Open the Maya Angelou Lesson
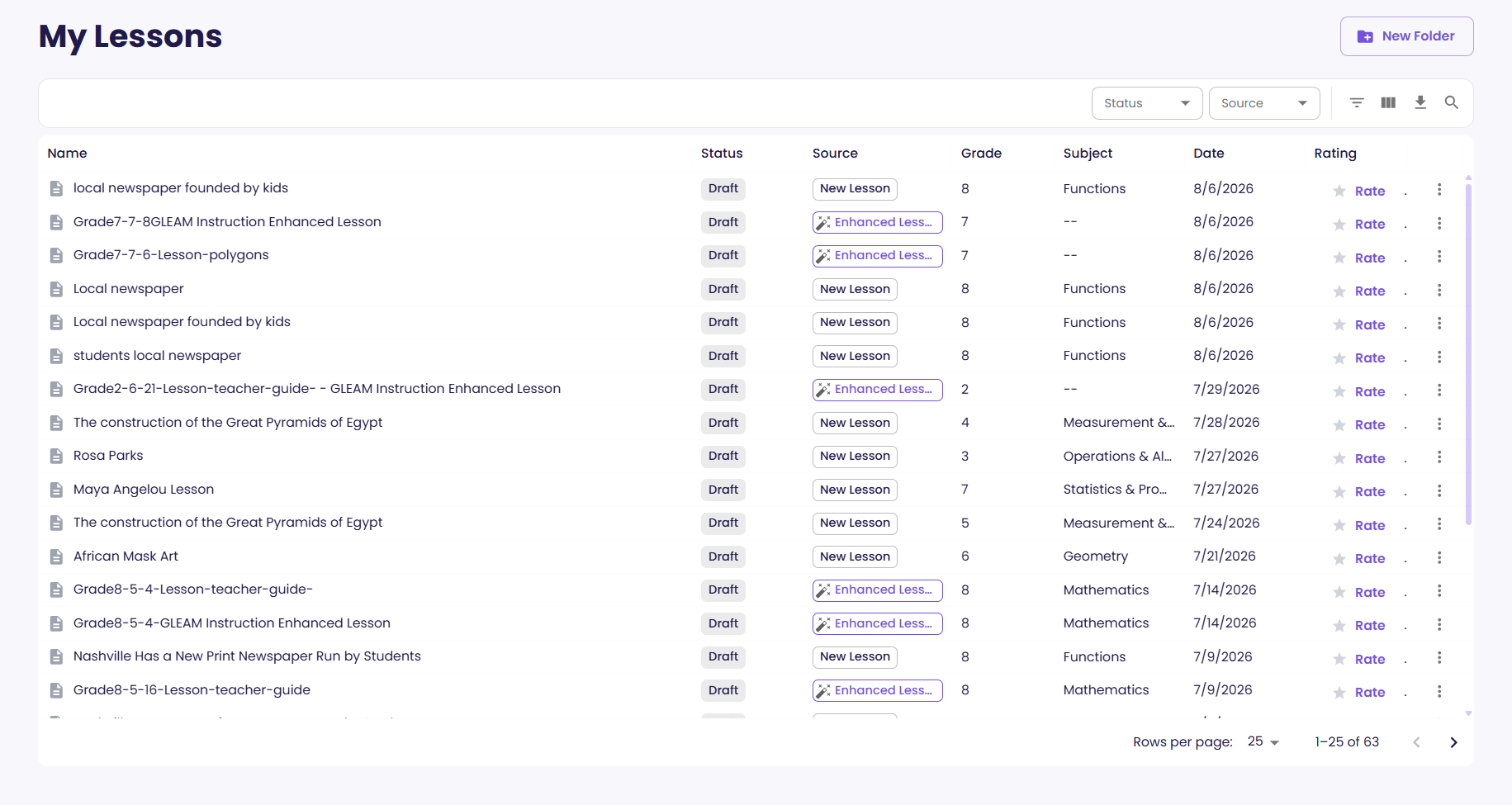 click(x=144, y=490)
